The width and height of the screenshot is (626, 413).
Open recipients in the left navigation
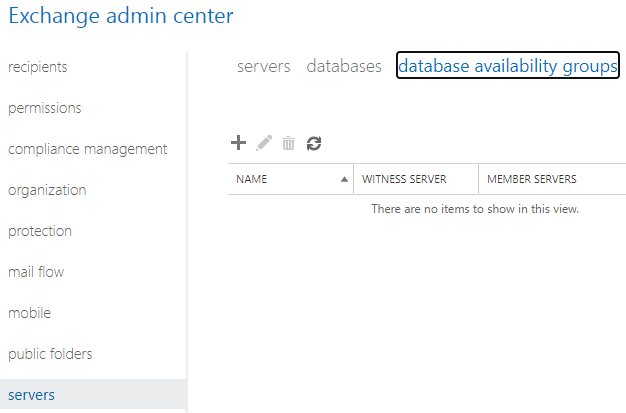(38, 67)
